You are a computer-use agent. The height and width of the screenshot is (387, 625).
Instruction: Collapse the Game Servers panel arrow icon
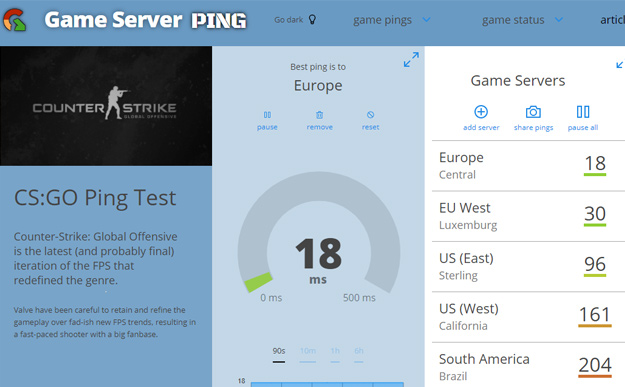(x=620, y=64)
